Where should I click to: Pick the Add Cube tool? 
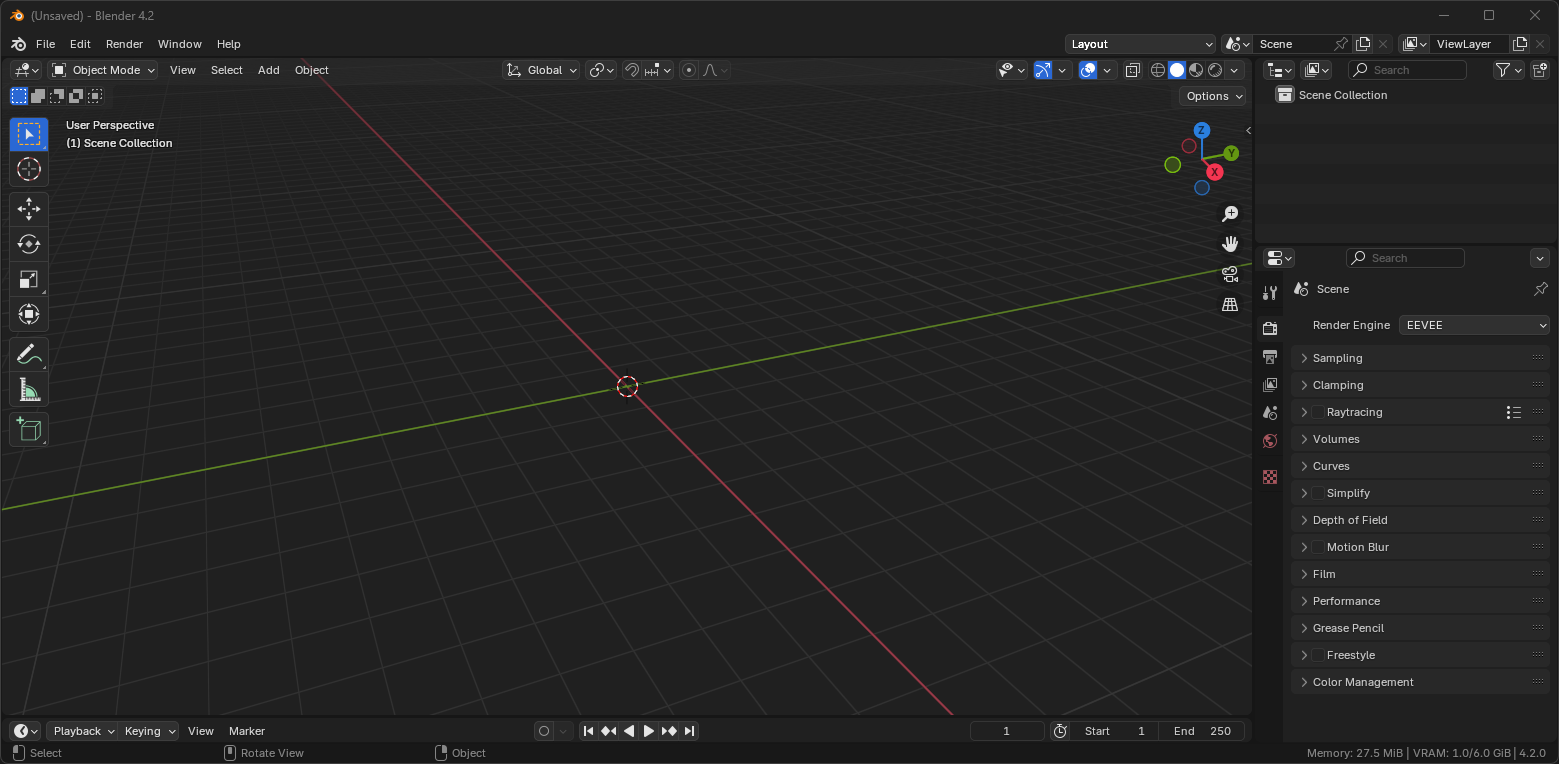tap(29, 429)
